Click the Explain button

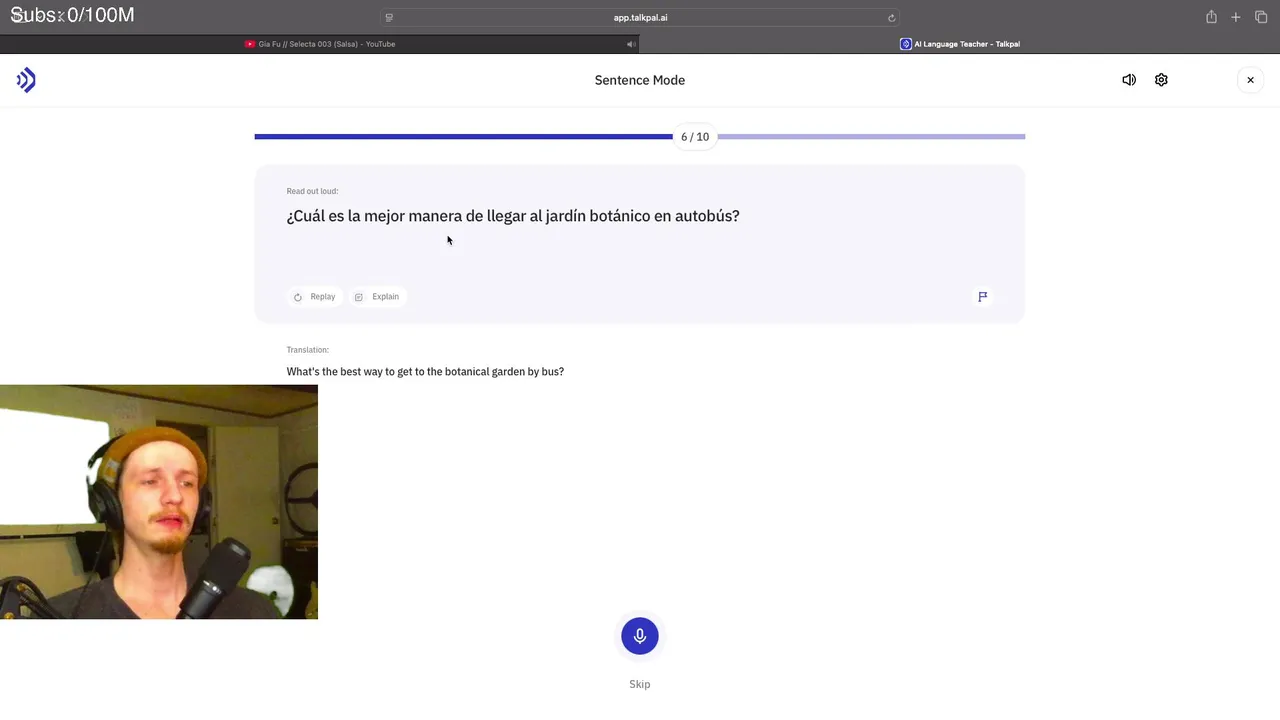(377, 297)
